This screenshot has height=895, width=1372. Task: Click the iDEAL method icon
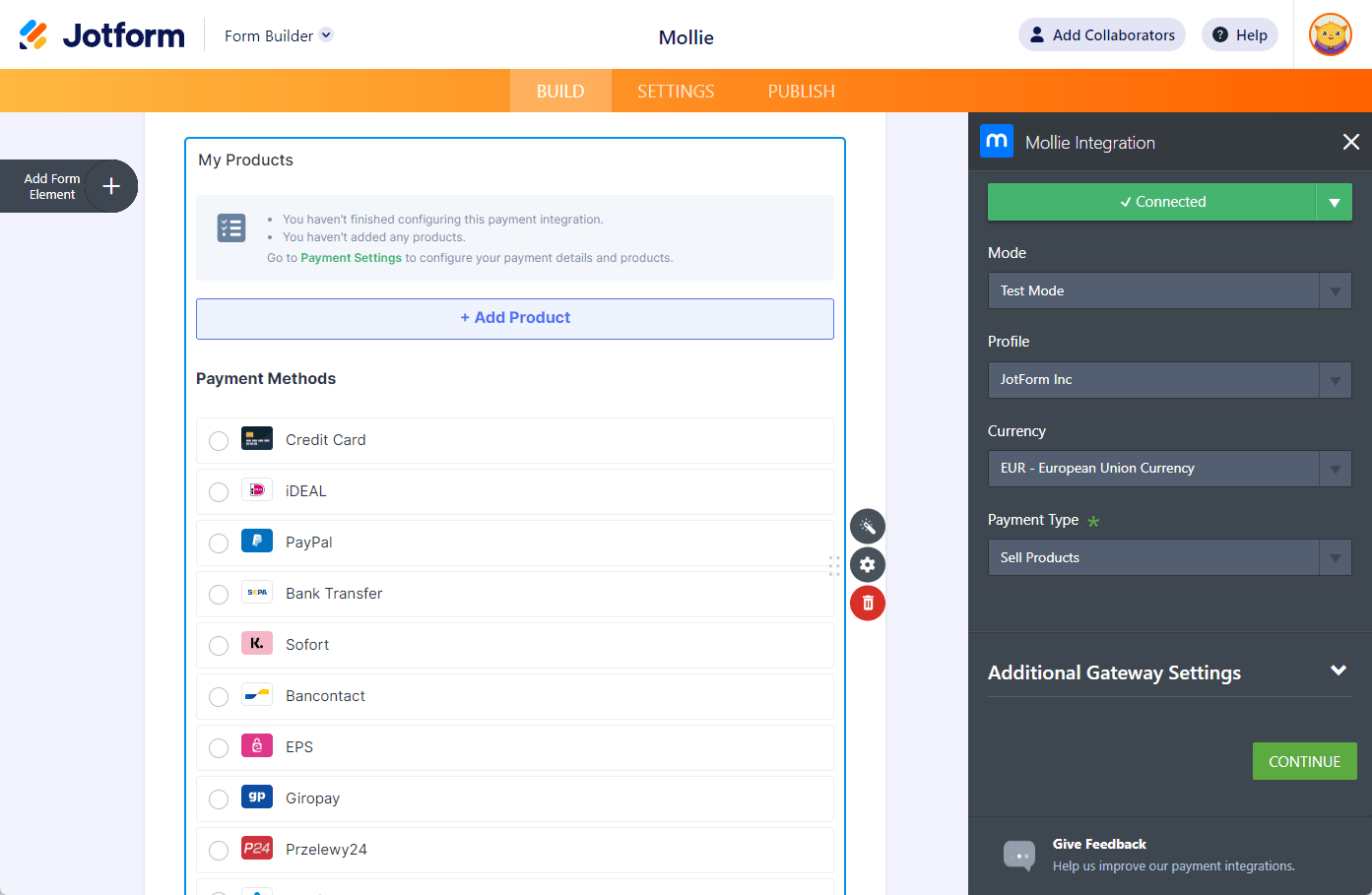(257, 490)
